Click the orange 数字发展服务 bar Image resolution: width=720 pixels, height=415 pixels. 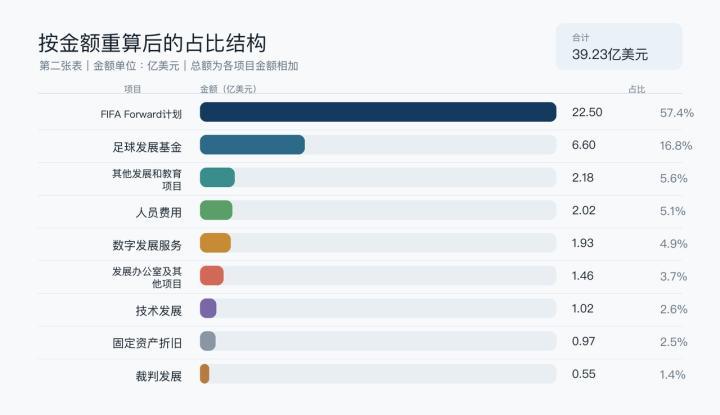tap(215, 243)
